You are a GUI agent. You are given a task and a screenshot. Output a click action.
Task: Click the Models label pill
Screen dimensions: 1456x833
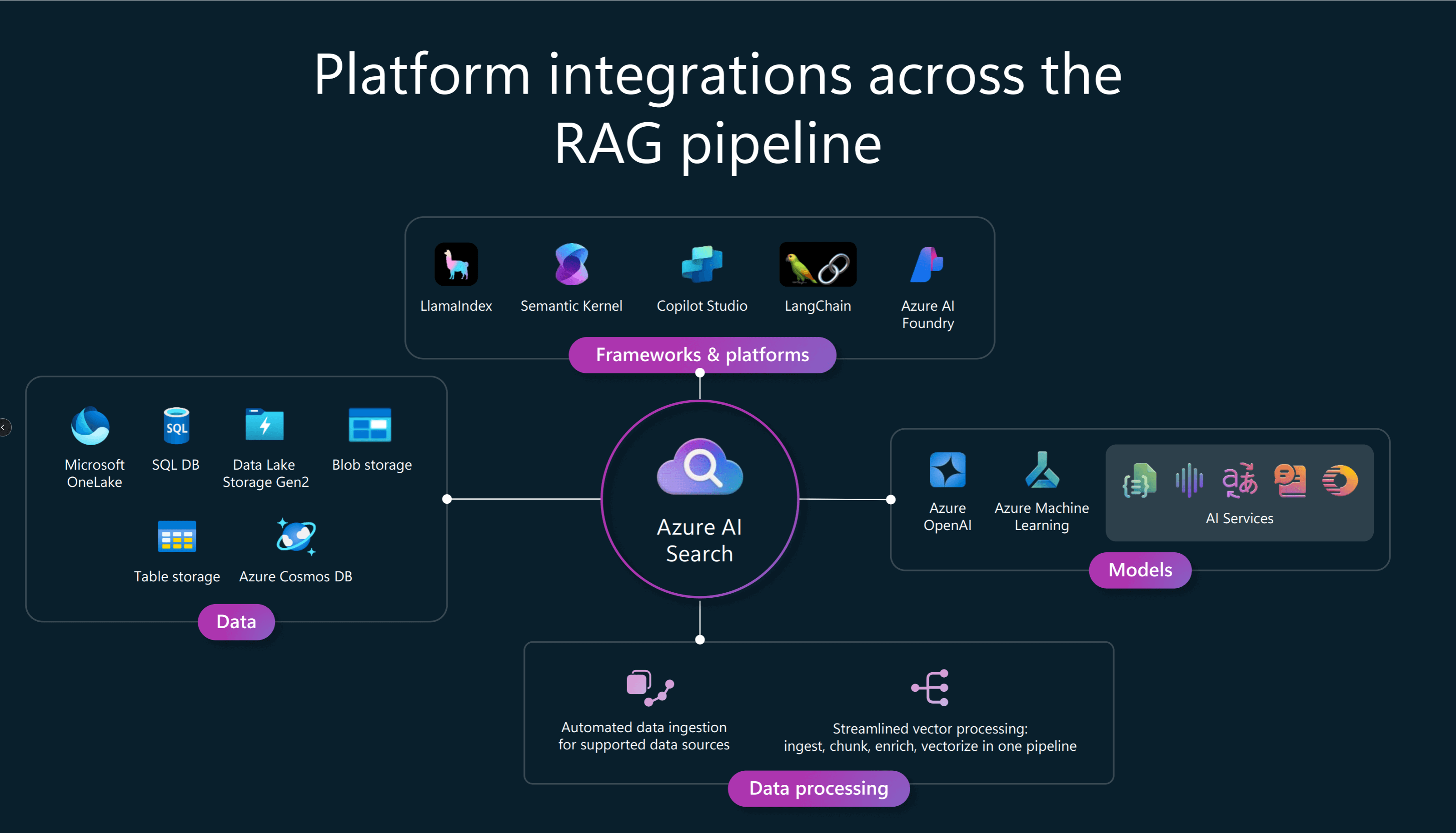click(x=1140, y=570)
